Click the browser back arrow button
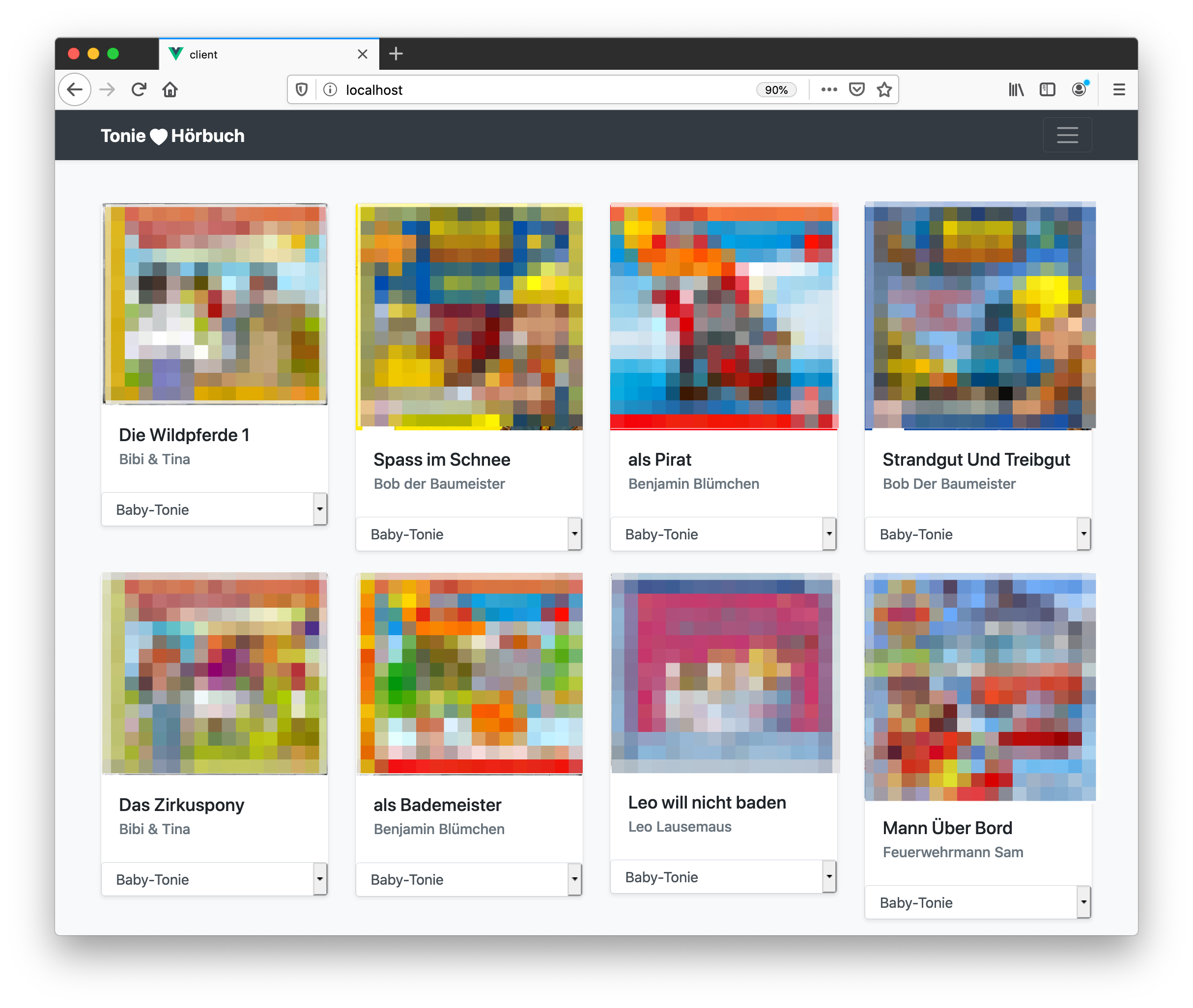1193x1008 pixels. [x=75, y=90]
